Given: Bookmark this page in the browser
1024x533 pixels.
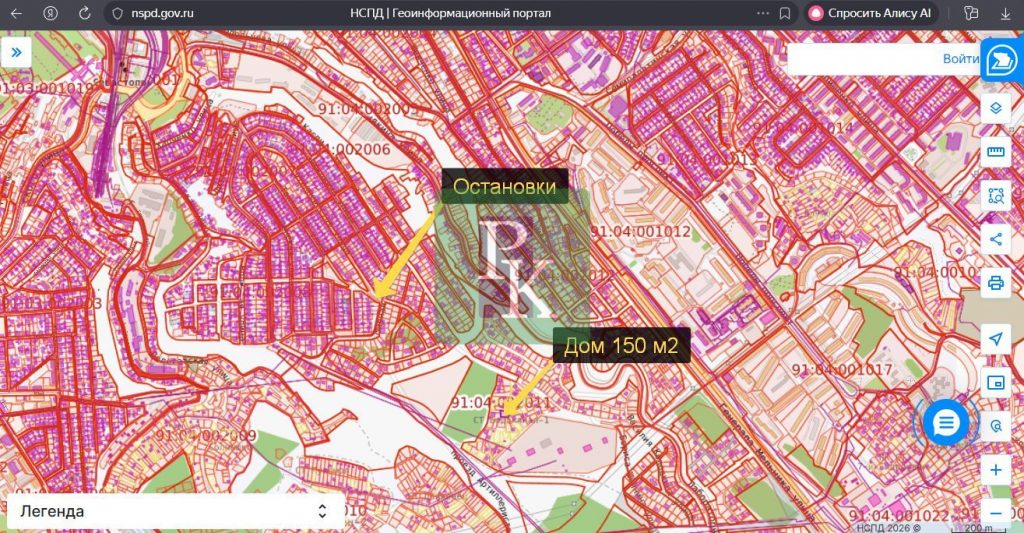Looking at the screenshot, I should point(786,14).
